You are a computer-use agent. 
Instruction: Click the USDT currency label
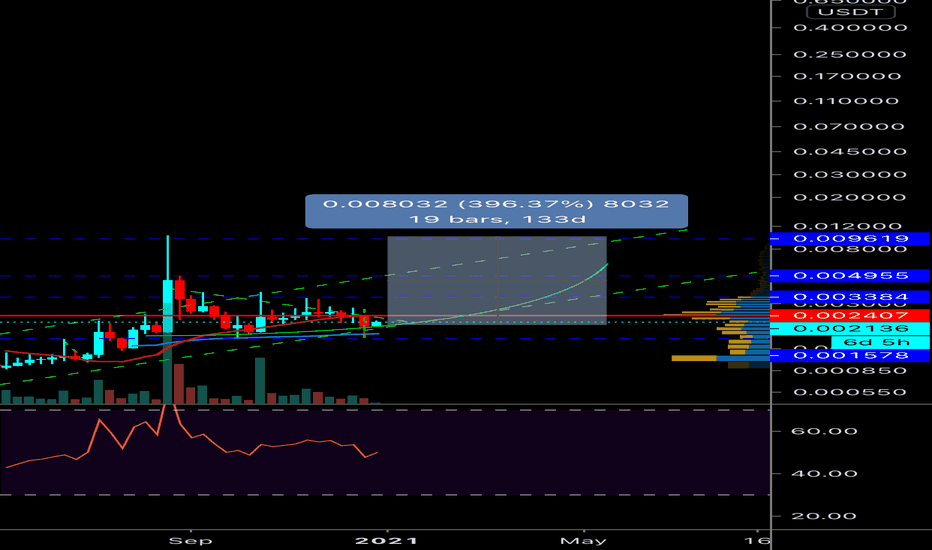click(x=850, y=11)
